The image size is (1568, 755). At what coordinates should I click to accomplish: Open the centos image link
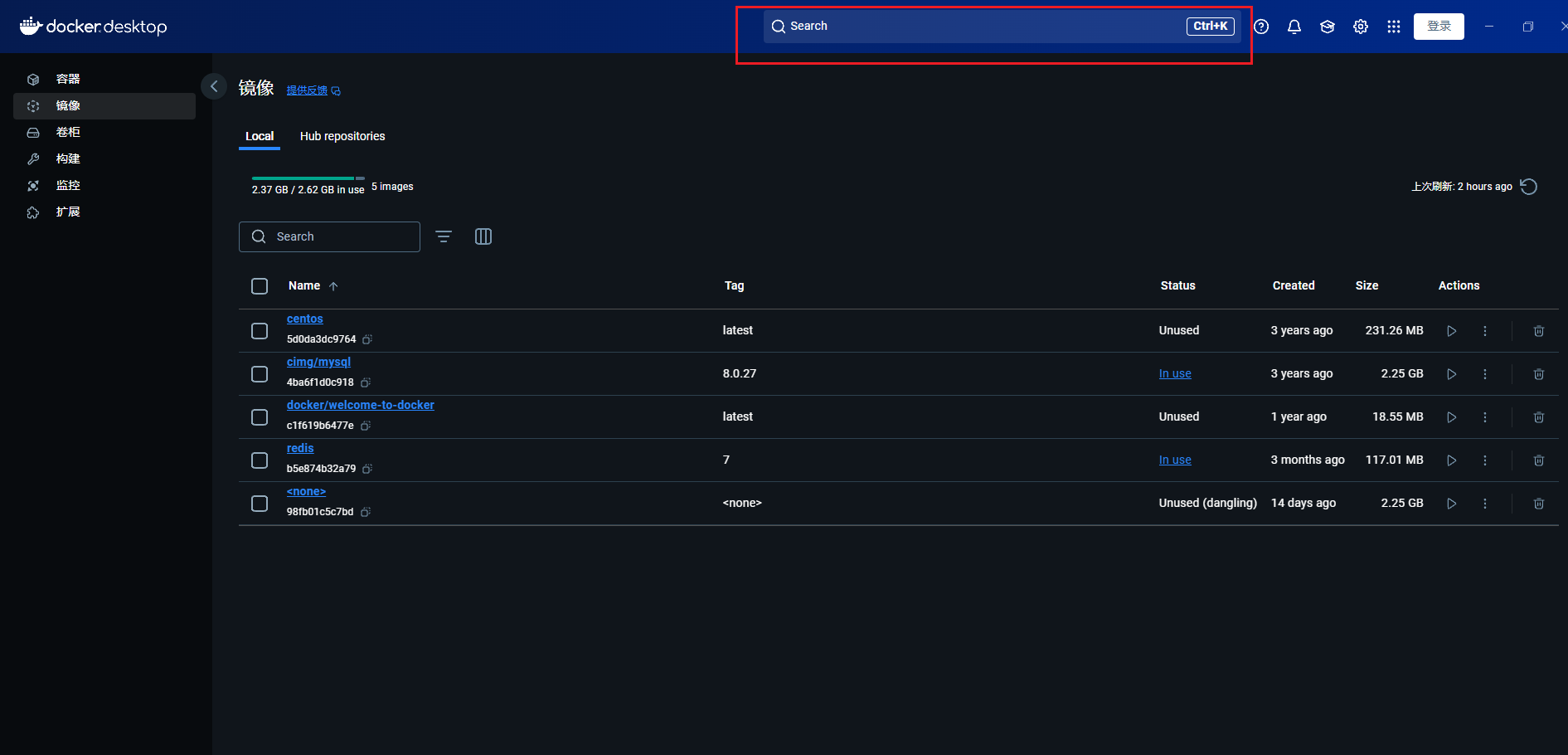click(305, 319)
